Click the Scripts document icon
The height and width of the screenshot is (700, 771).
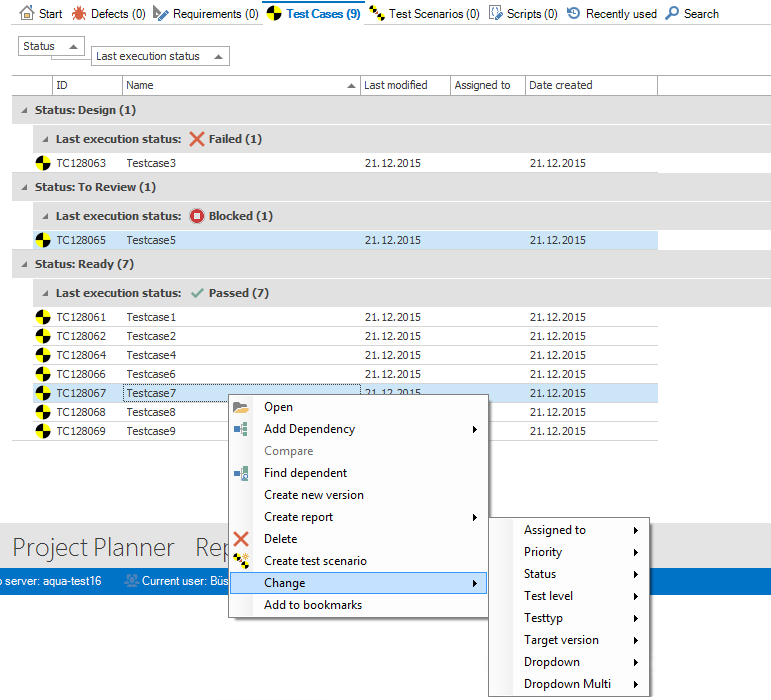click(x=497, y=13)
